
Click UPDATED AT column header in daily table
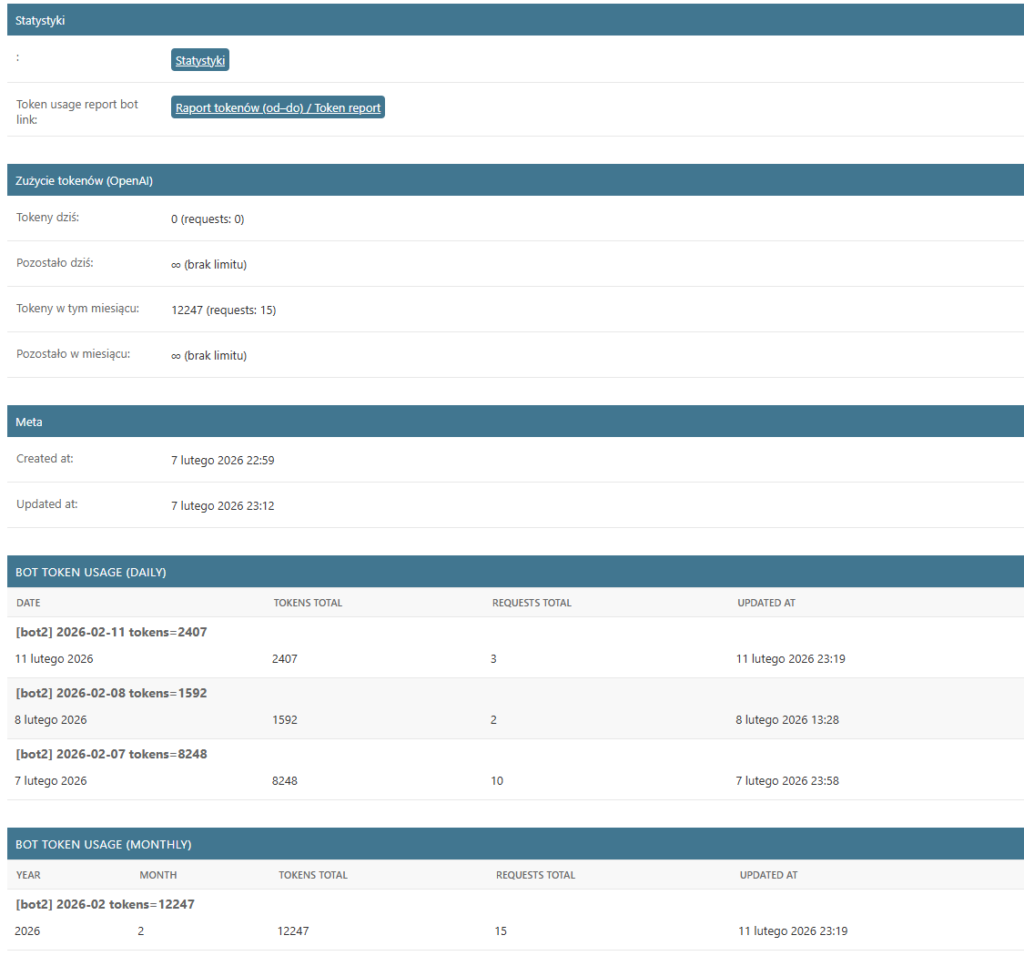tap(766, 603)
